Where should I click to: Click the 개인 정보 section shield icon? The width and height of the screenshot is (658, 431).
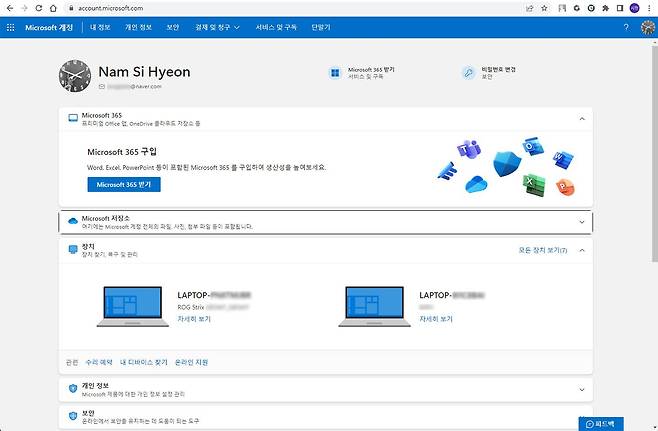[73, 389]
